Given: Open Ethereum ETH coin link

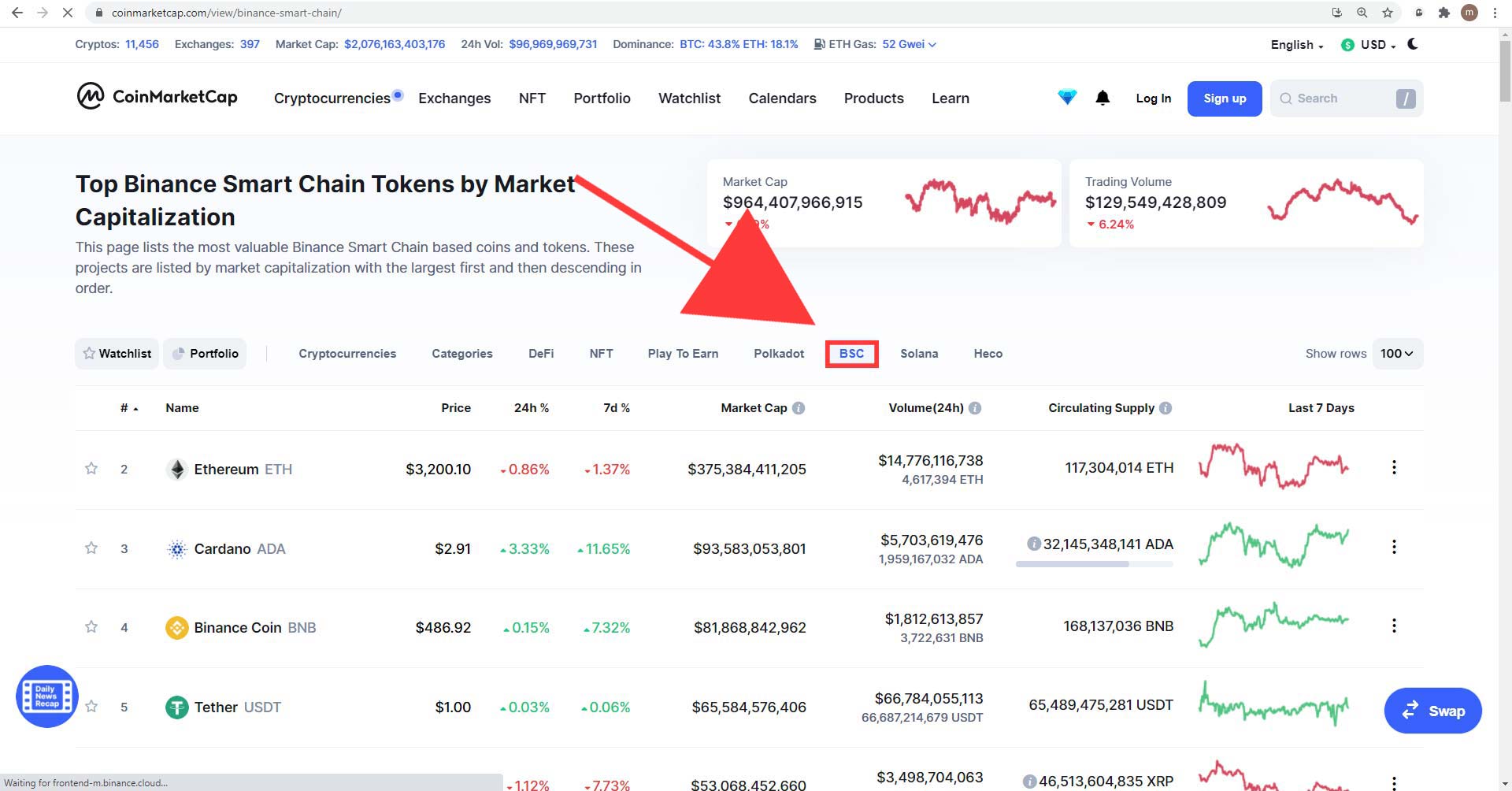Looking at the screenshot, I should 243,470.
